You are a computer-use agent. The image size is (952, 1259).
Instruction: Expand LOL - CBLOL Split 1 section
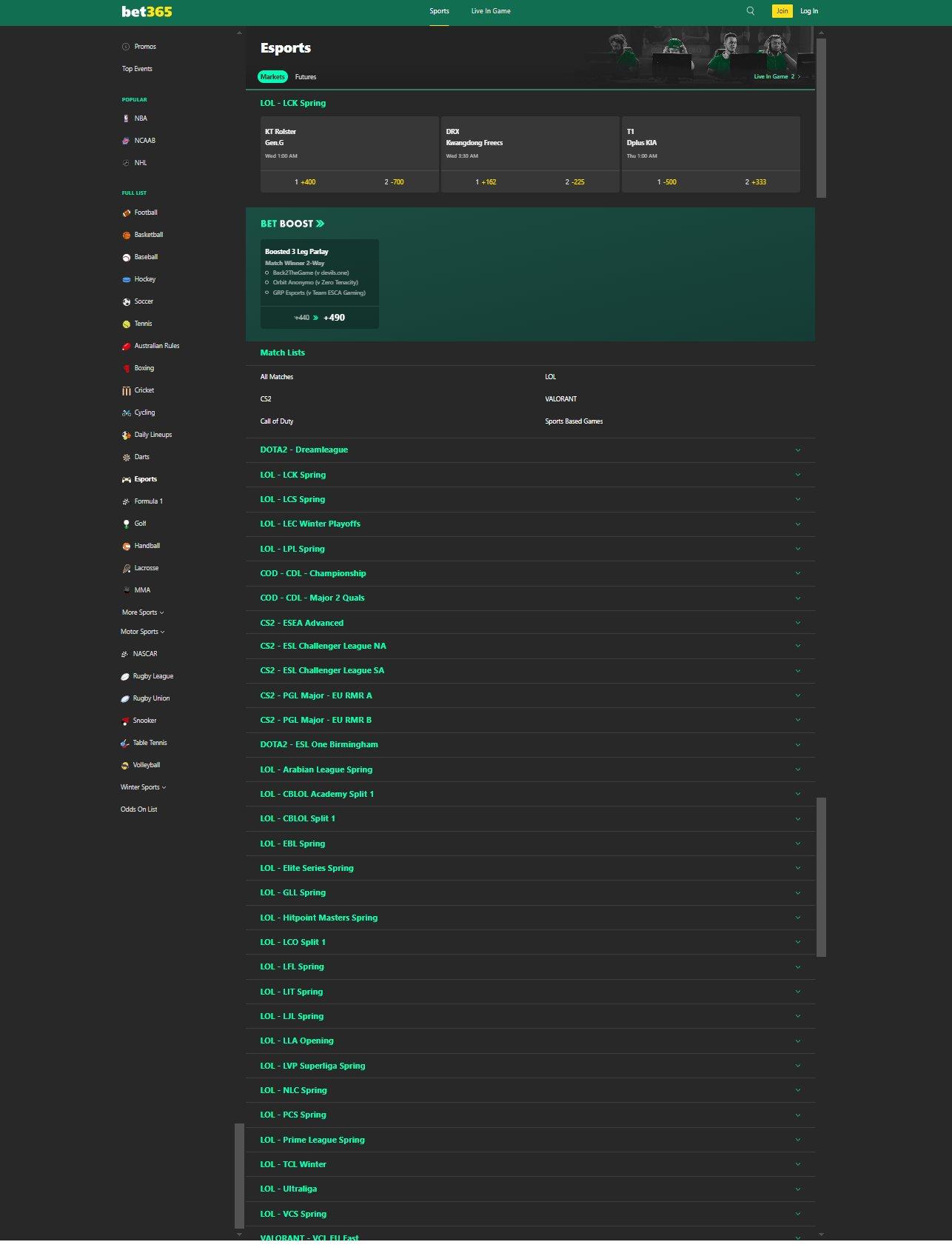(x=530, y=818)
